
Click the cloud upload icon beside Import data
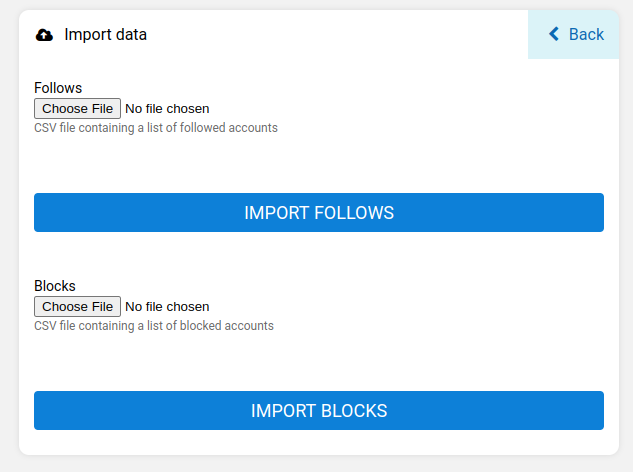[44, 35]
